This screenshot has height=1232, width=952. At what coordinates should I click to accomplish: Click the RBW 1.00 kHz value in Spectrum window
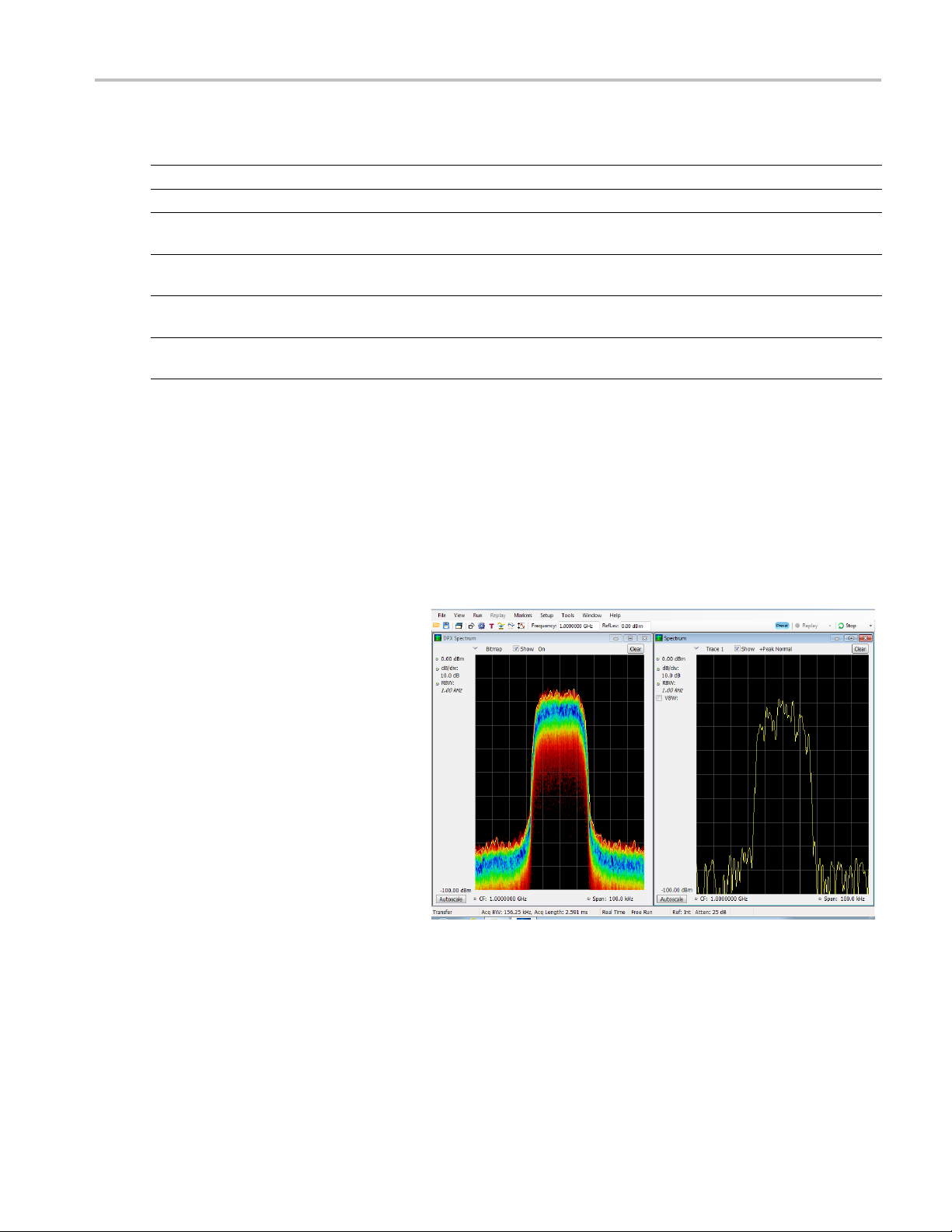click(x=672, y=690)
